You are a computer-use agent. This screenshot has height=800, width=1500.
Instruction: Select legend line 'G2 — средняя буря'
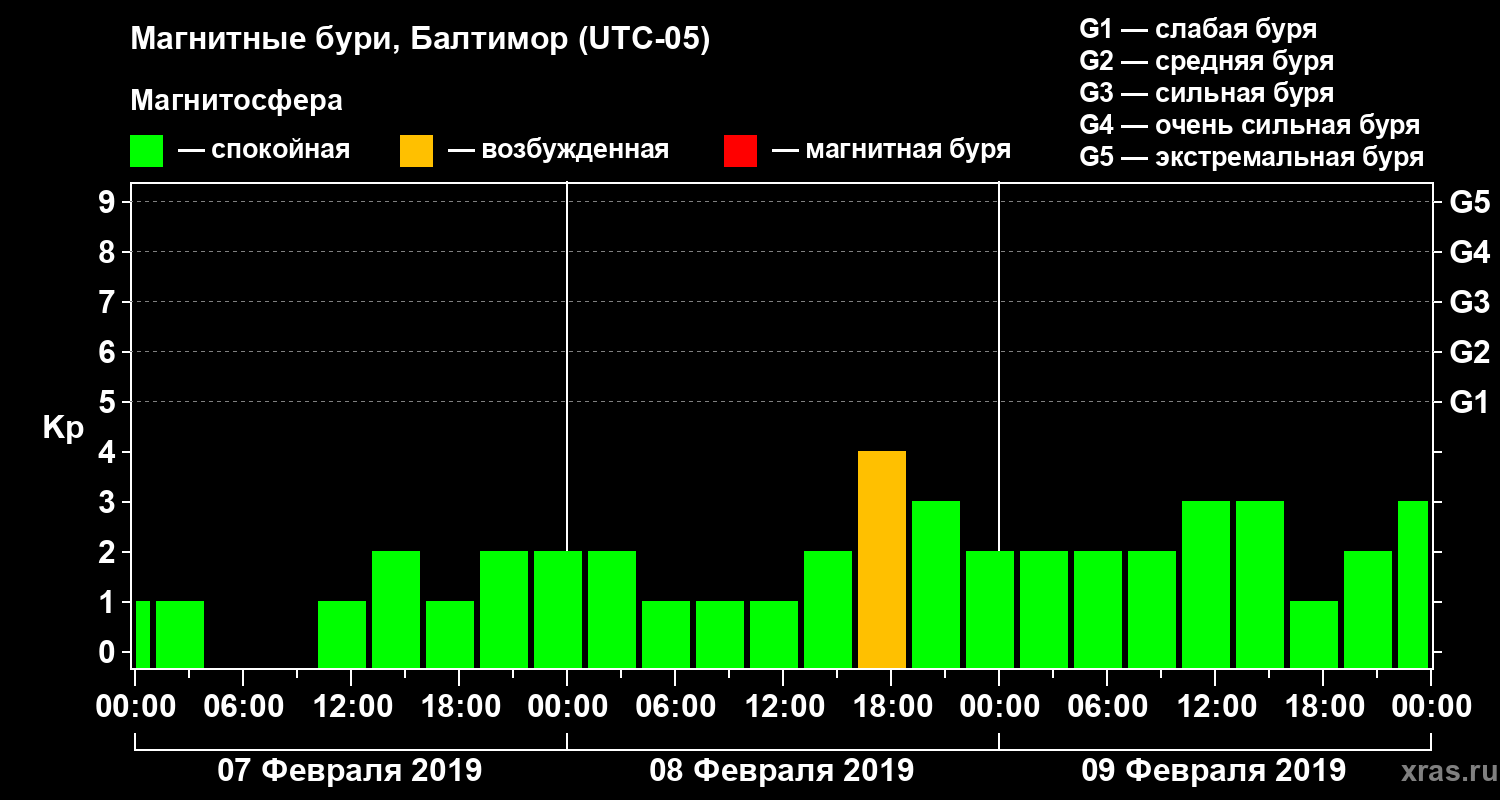coord(1206,60)
